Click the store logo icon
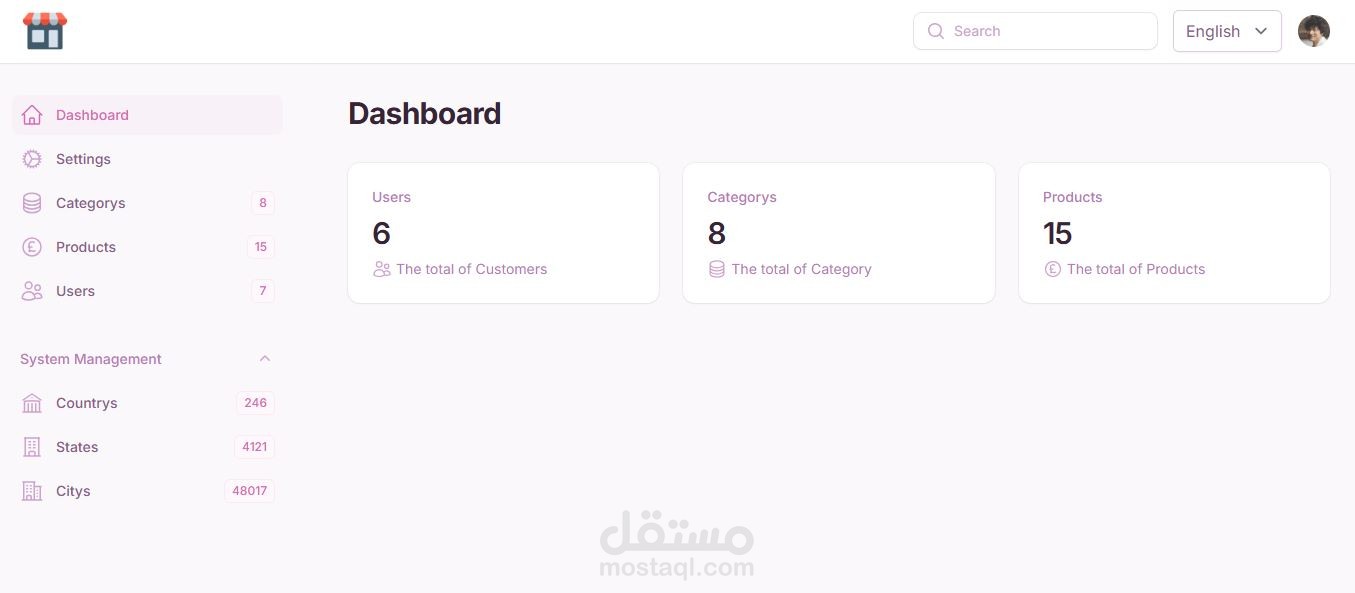Screen dimensions: 1355x593 pyautogui.click(x=45, y=31)
